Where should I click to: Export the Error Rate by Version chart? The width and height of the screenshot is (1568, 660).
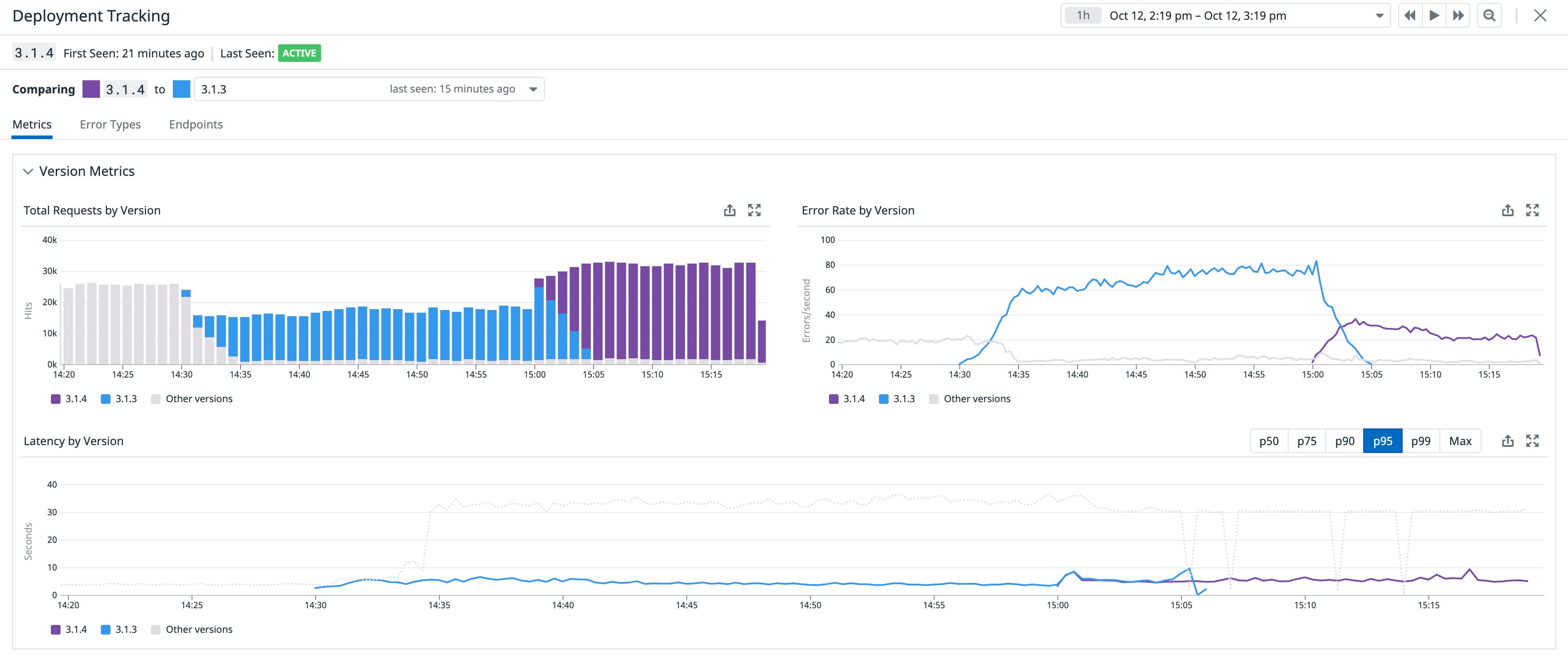[1508, 210]
